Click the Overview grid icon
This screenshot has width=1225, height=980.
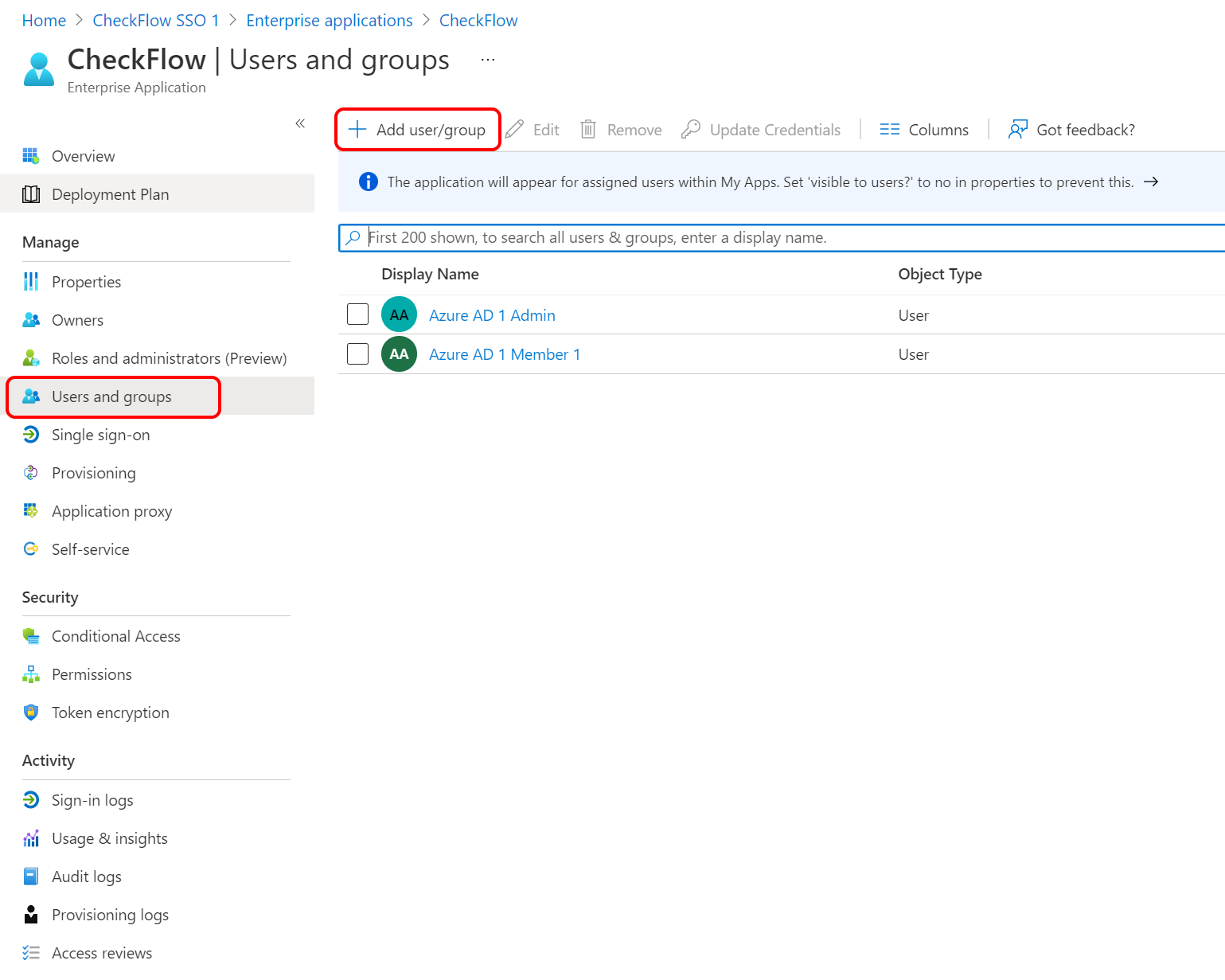click(31, 156)
